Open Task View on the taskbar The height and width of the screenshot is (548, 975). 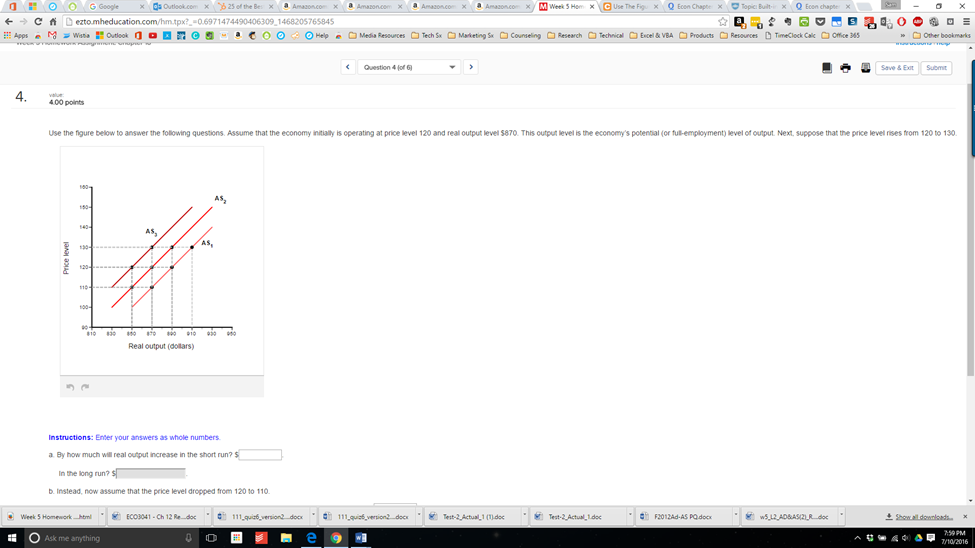click(x=211, y=537)
